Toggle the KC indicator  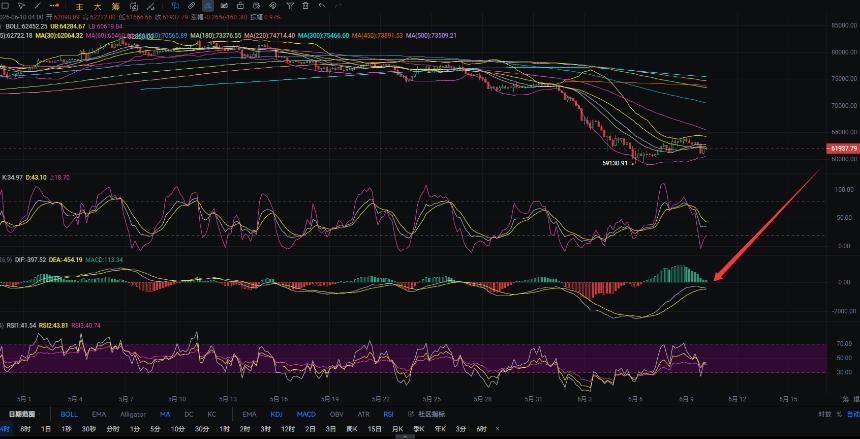212,414
